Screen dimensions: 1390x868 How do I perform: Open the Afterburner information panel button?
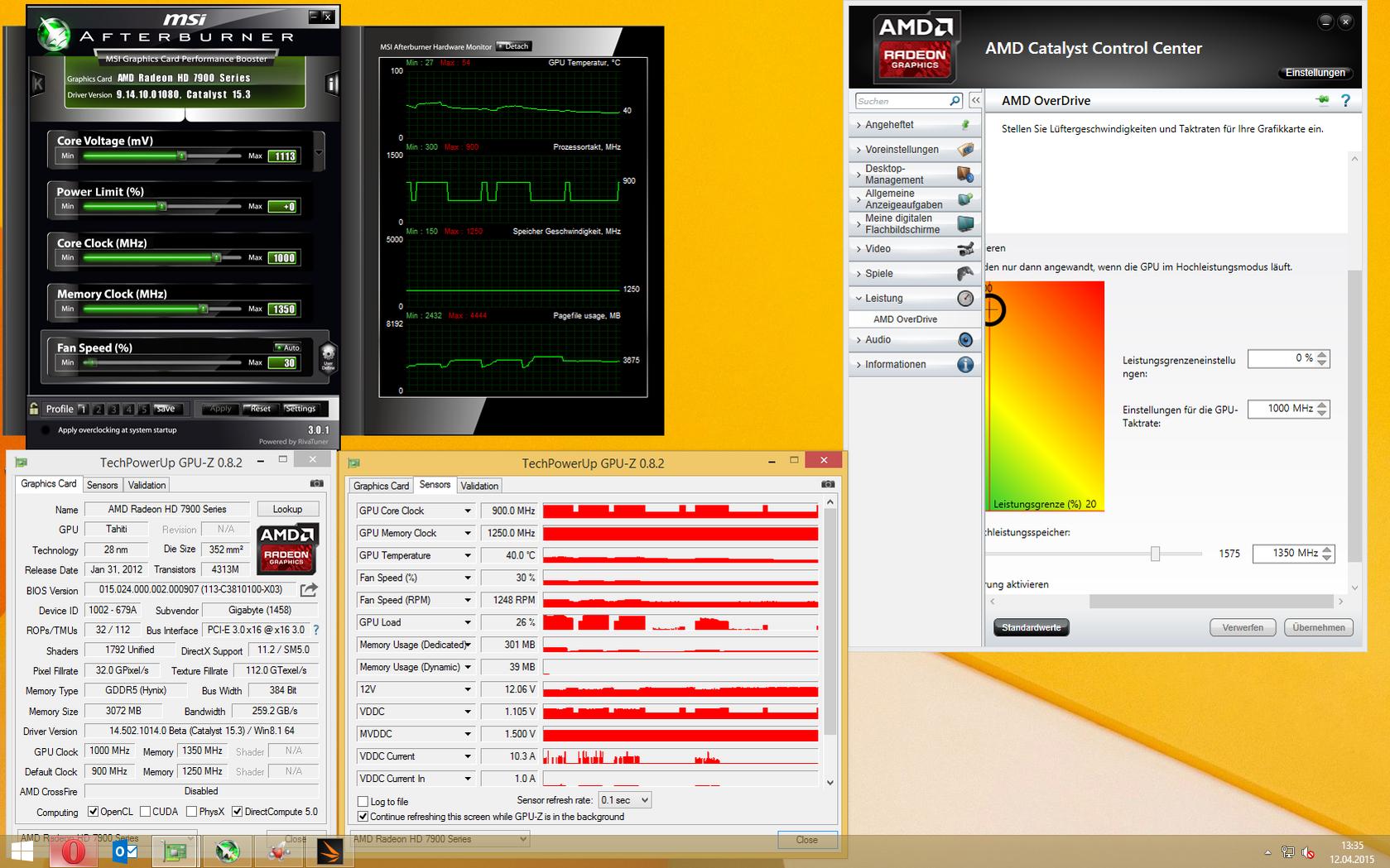click(x=332, y=84)
